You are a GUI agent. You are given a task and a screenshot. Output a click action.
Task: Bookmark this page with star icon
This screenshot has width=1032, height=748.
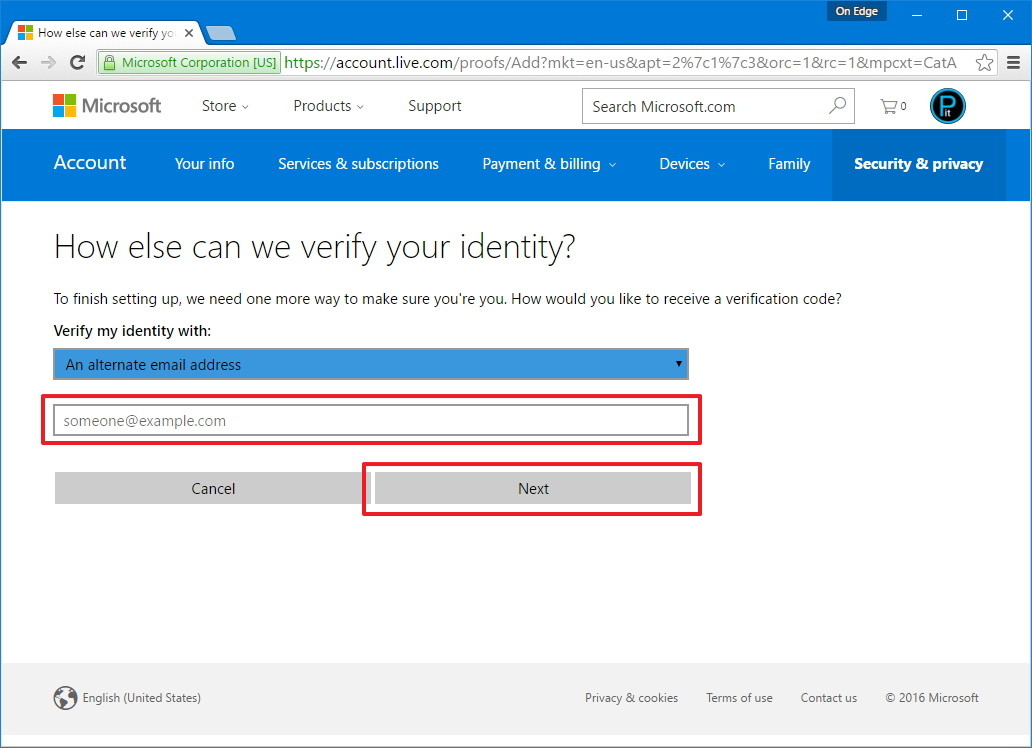coord(984,63)
